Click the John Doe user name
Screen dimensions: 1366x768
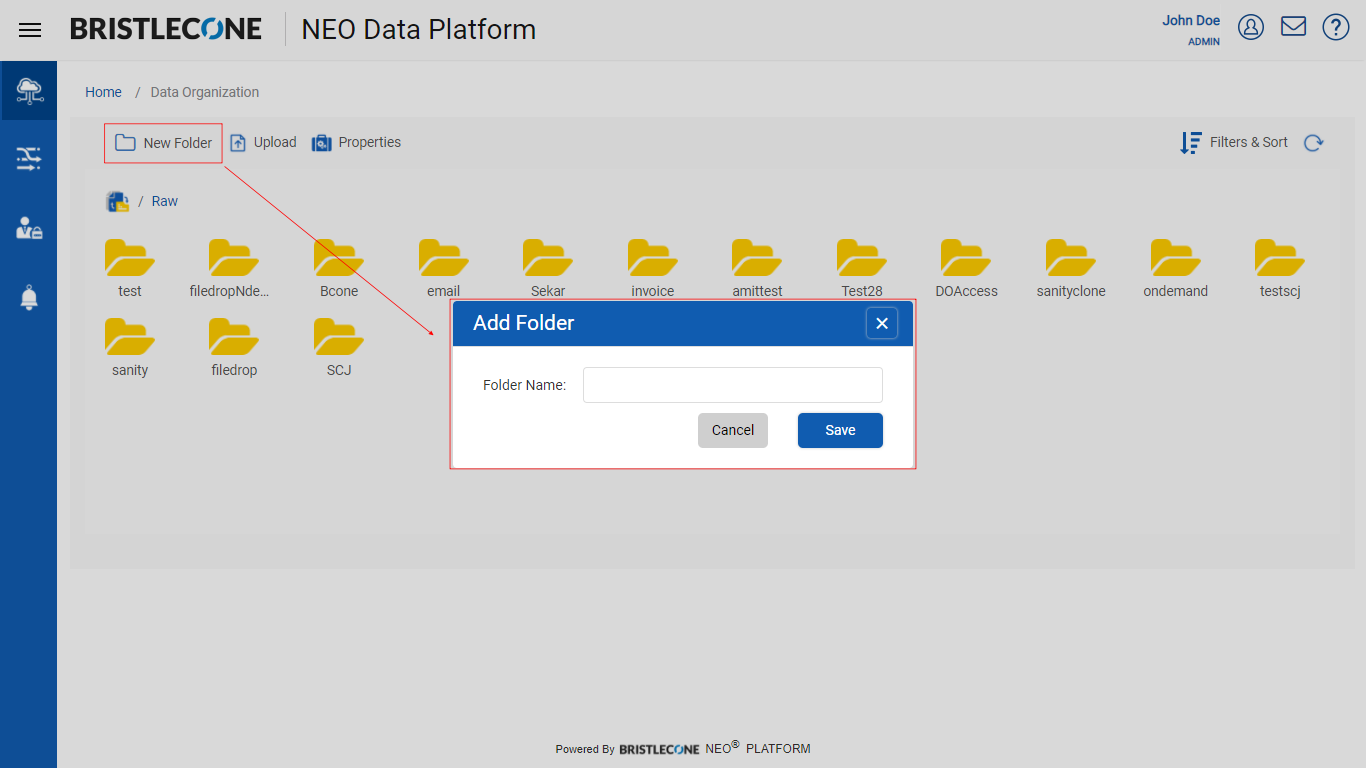tap(1191, 20)
